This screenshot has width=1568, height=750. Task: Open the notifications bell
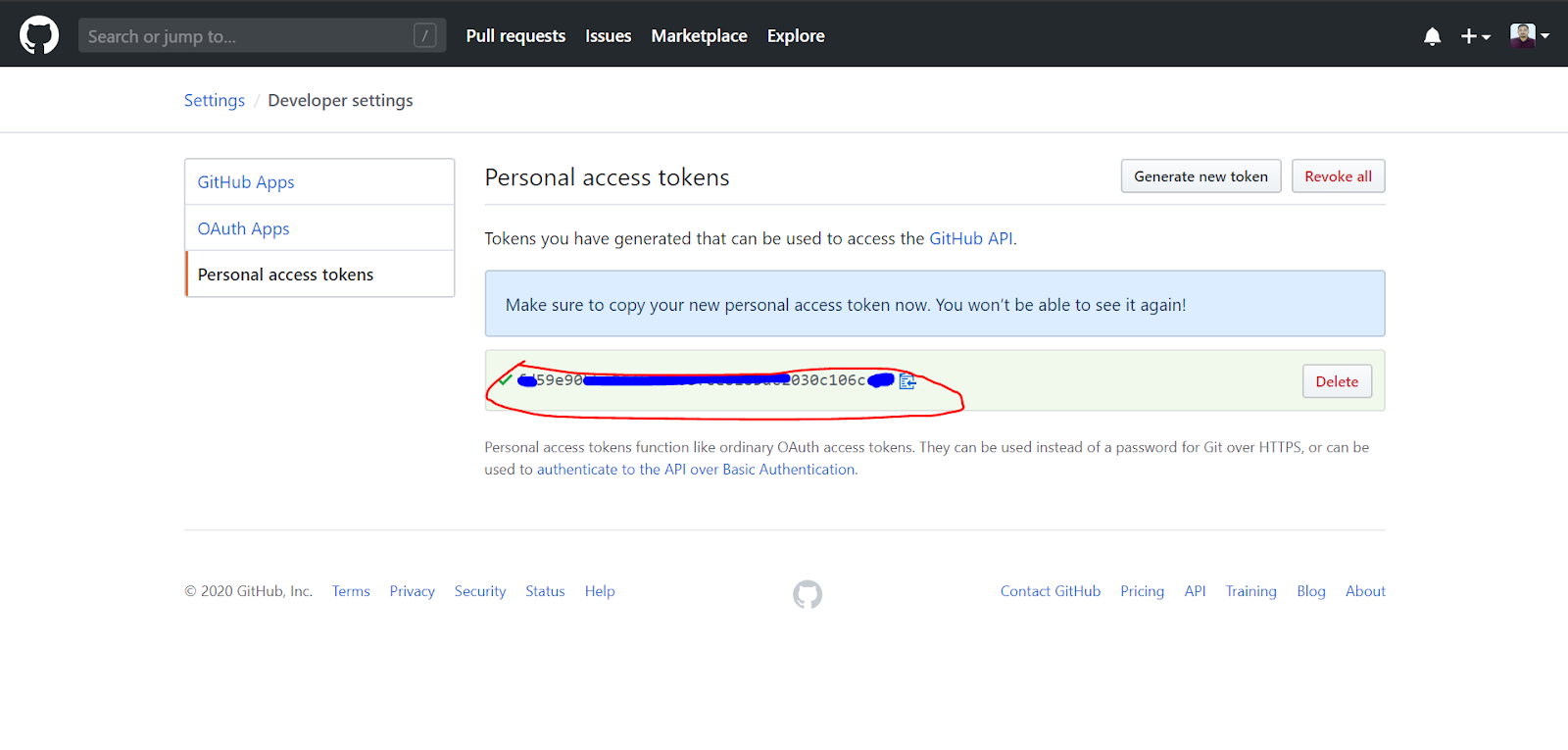1432,36
